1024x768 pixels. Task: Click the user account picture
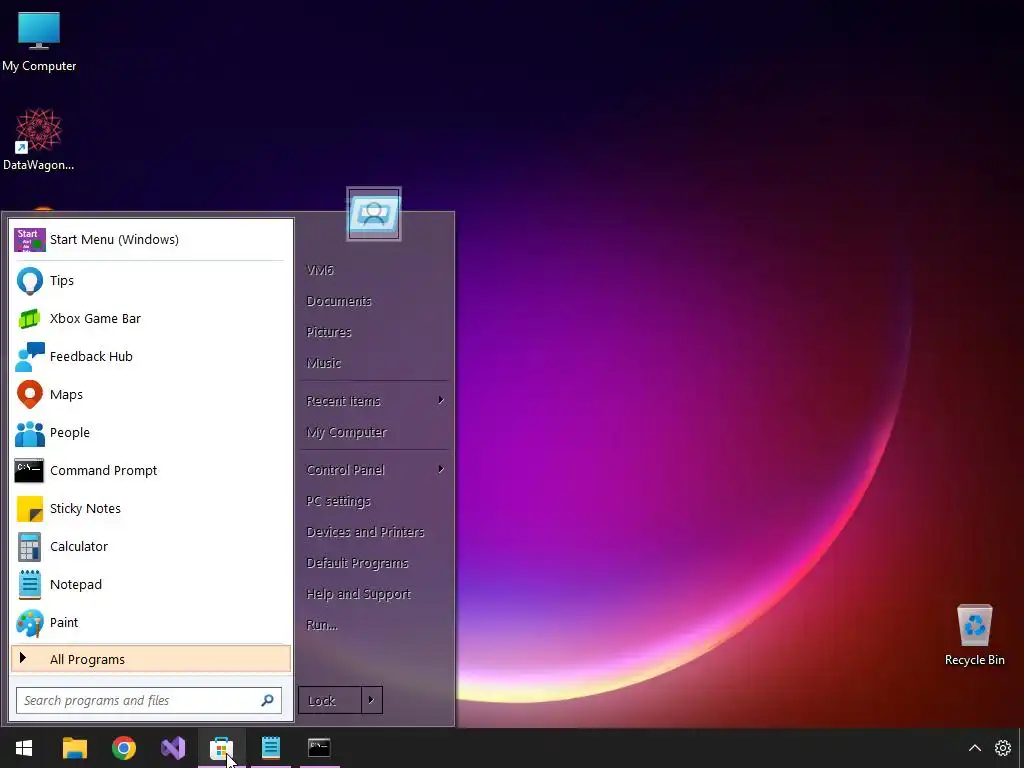(x=374, y=214)
